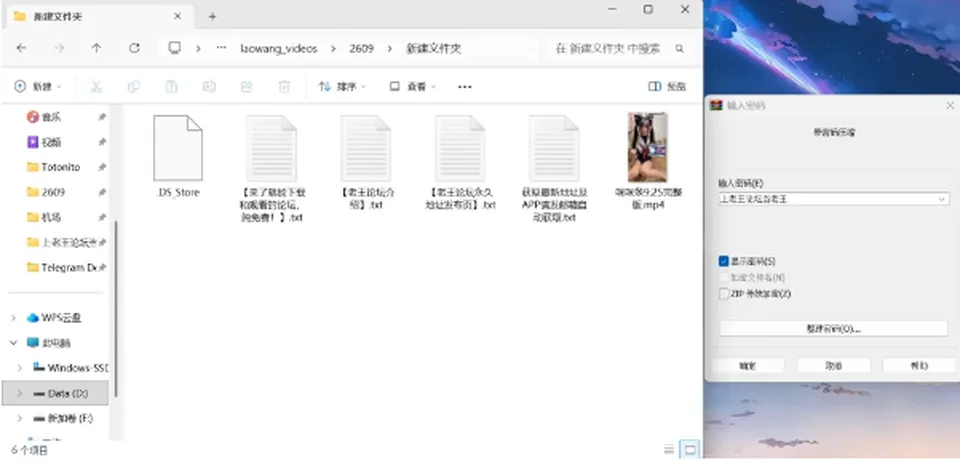Select the mp4 video thumbnail
The width and height of the screenshot is (960, 460).
648,148
